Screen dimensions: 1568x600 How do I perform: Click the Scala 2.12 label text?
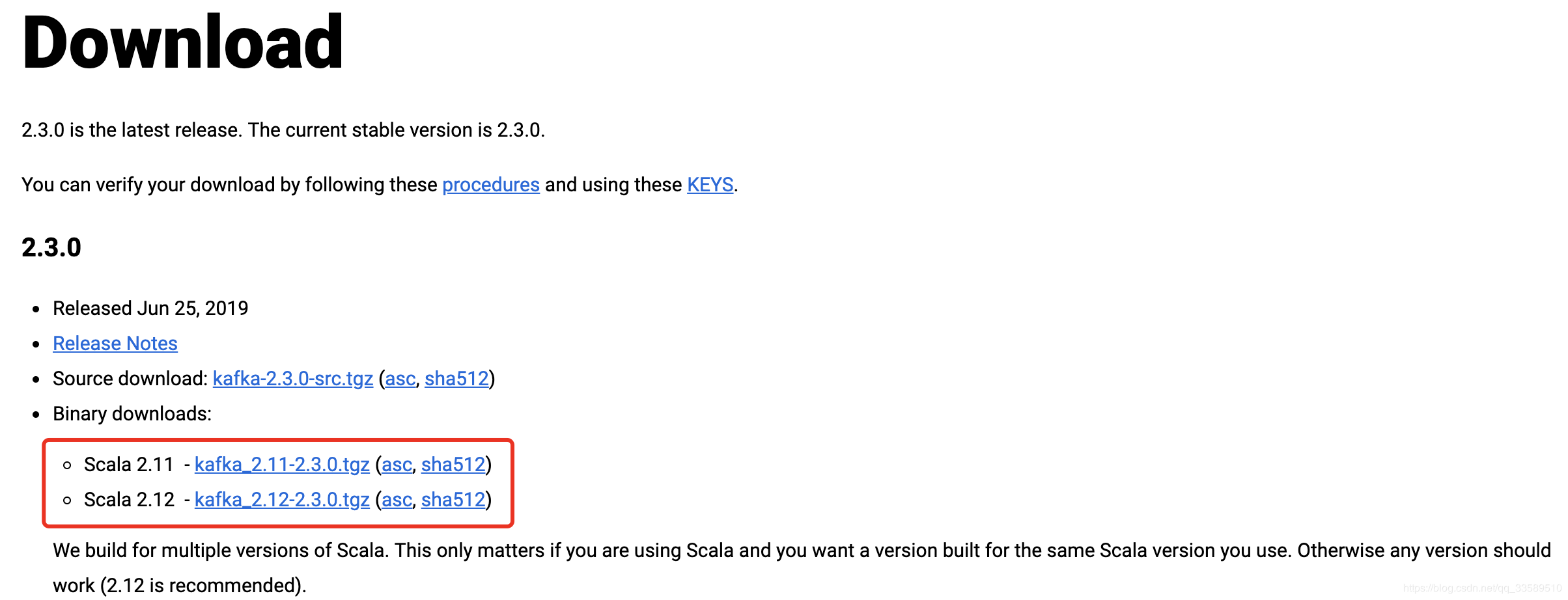tap(129, 500)
